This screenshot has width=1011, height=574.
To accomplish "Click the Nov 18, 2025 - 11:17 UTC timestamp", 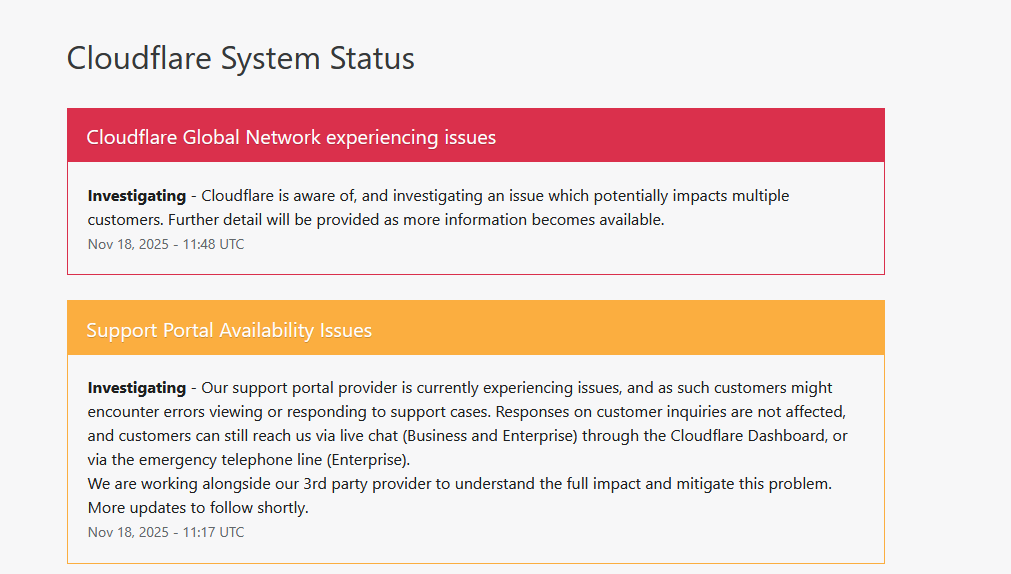I will tap(166, 532).
